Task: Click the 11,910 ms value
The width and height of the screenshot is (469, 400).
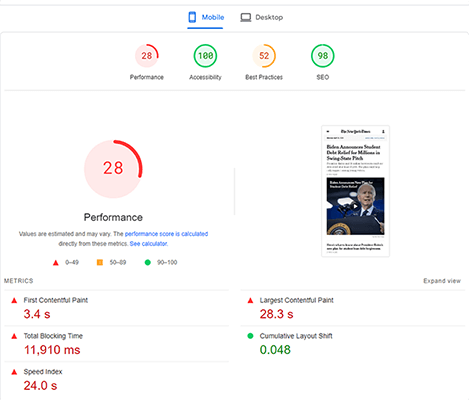Action: click(x=52, y=350)
